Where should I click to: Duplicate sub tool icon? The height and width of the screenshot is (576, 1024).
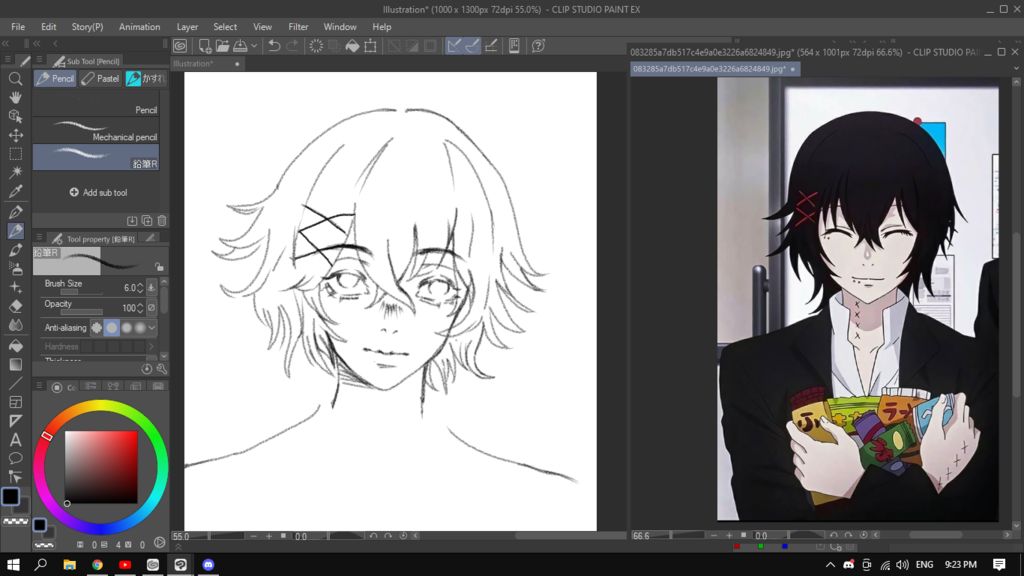coord(147,221)
